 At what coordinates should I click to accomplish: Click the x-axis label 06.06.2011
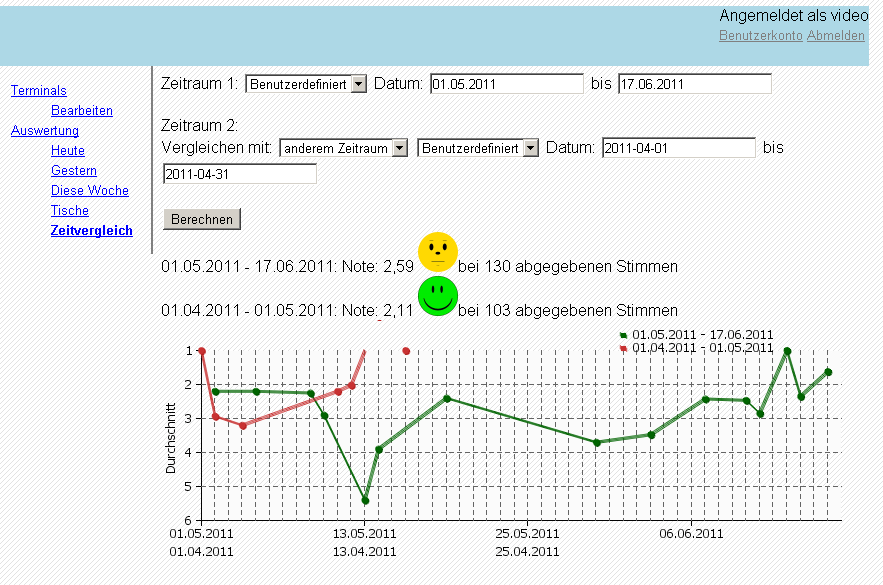[x=691, y=534]
